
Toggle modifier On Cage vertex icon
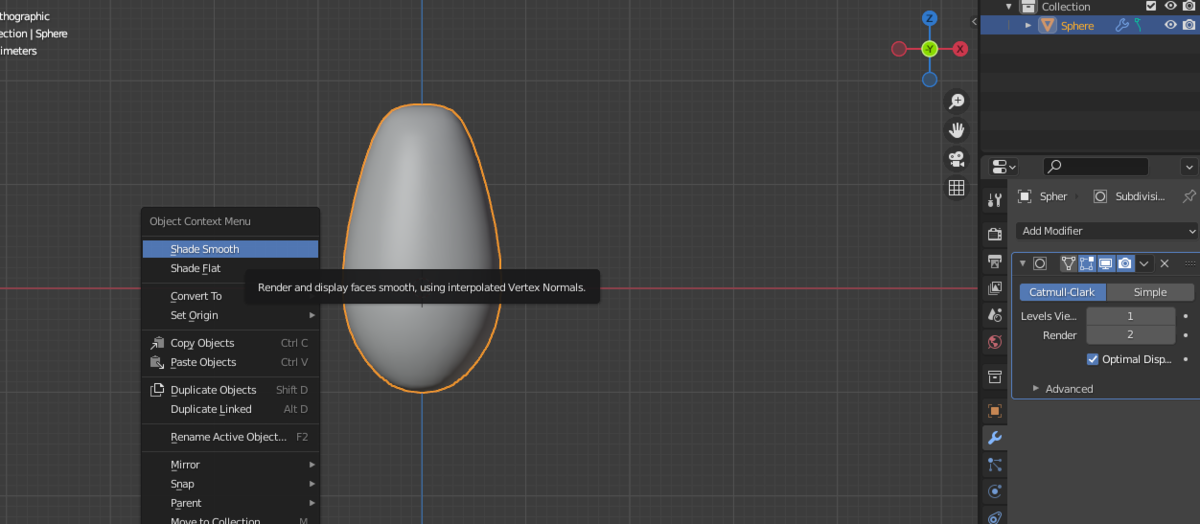tap(1068, 263)
